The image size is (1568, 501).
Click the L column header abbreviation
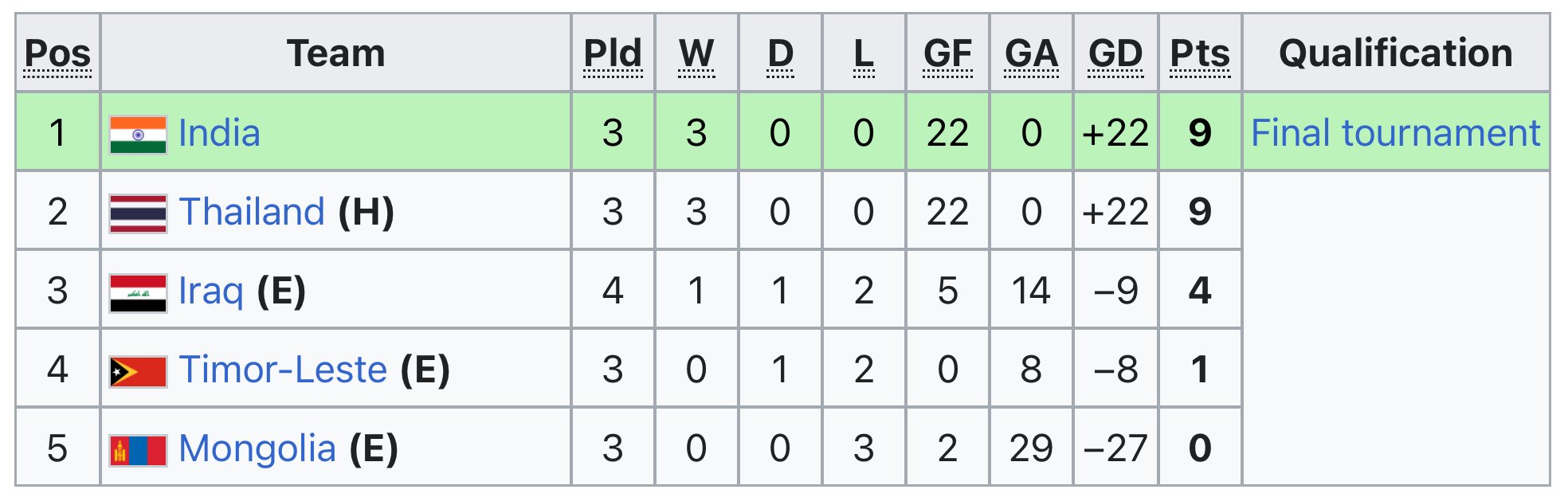pos(864,54)
